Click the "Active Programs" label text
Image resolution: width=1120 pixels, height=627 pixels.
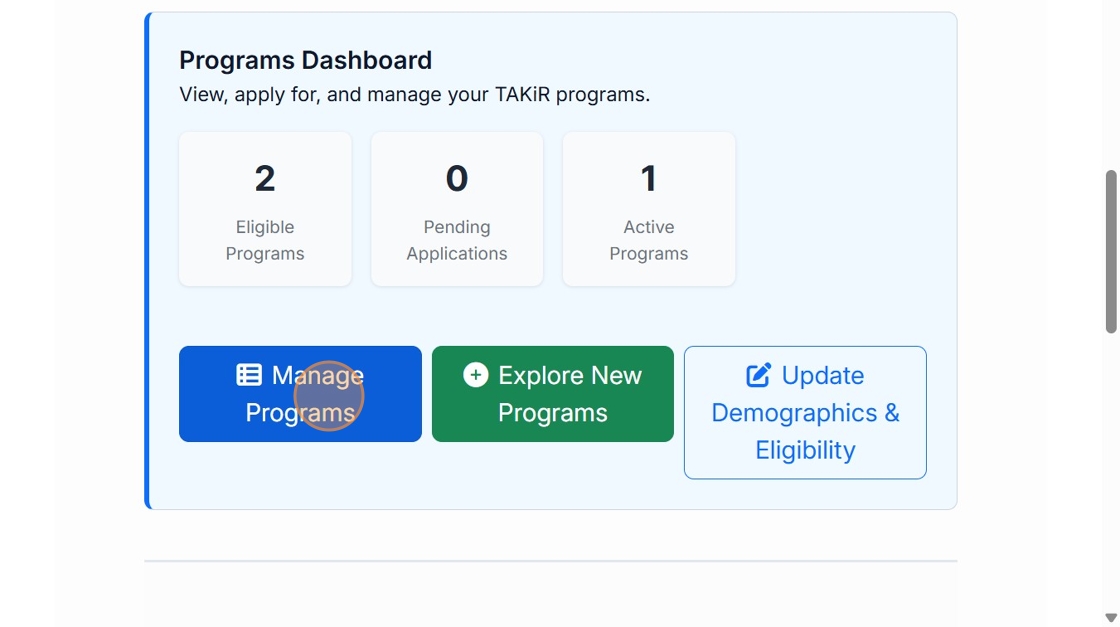coord(649,240)
